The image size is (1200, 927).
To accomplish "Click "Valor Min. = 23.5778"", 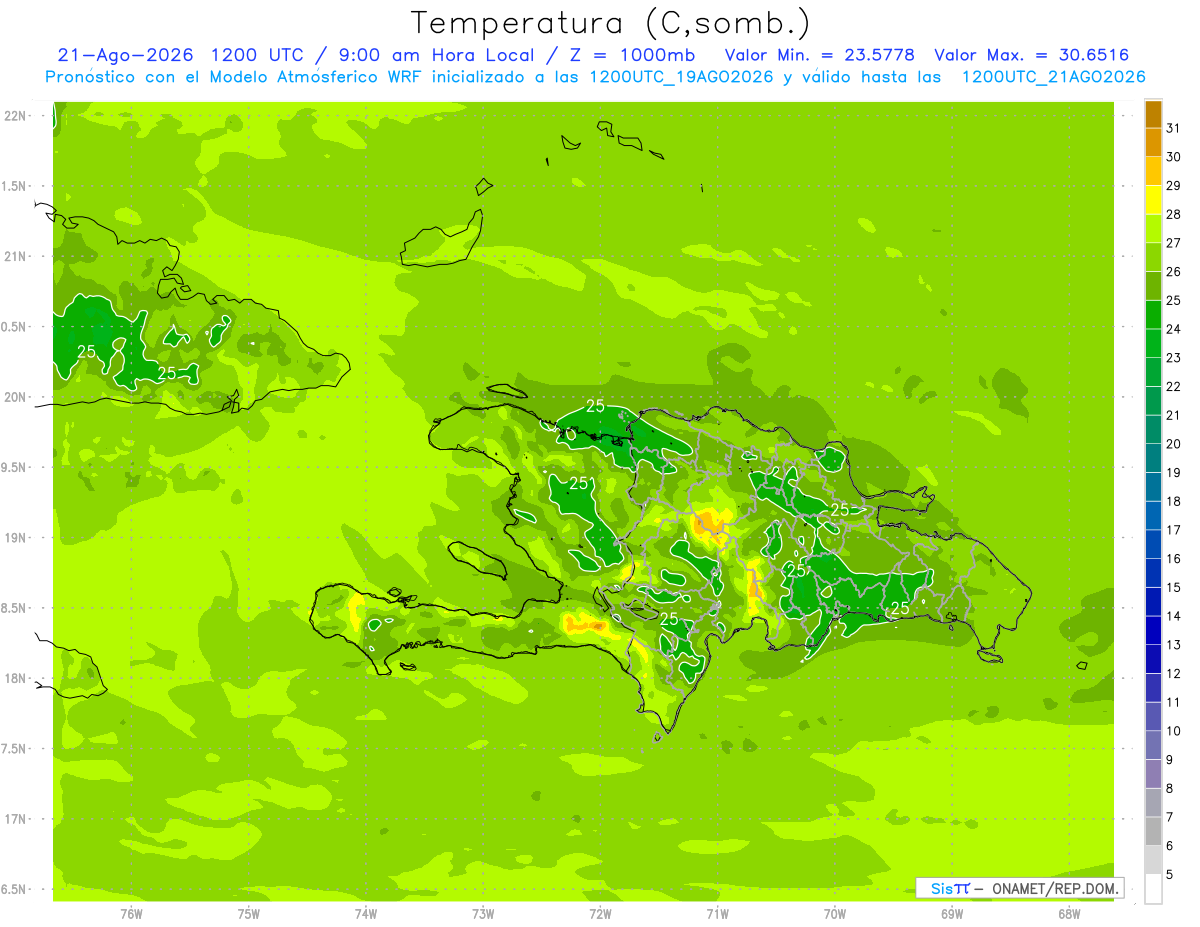I will (x=819, y=56).
